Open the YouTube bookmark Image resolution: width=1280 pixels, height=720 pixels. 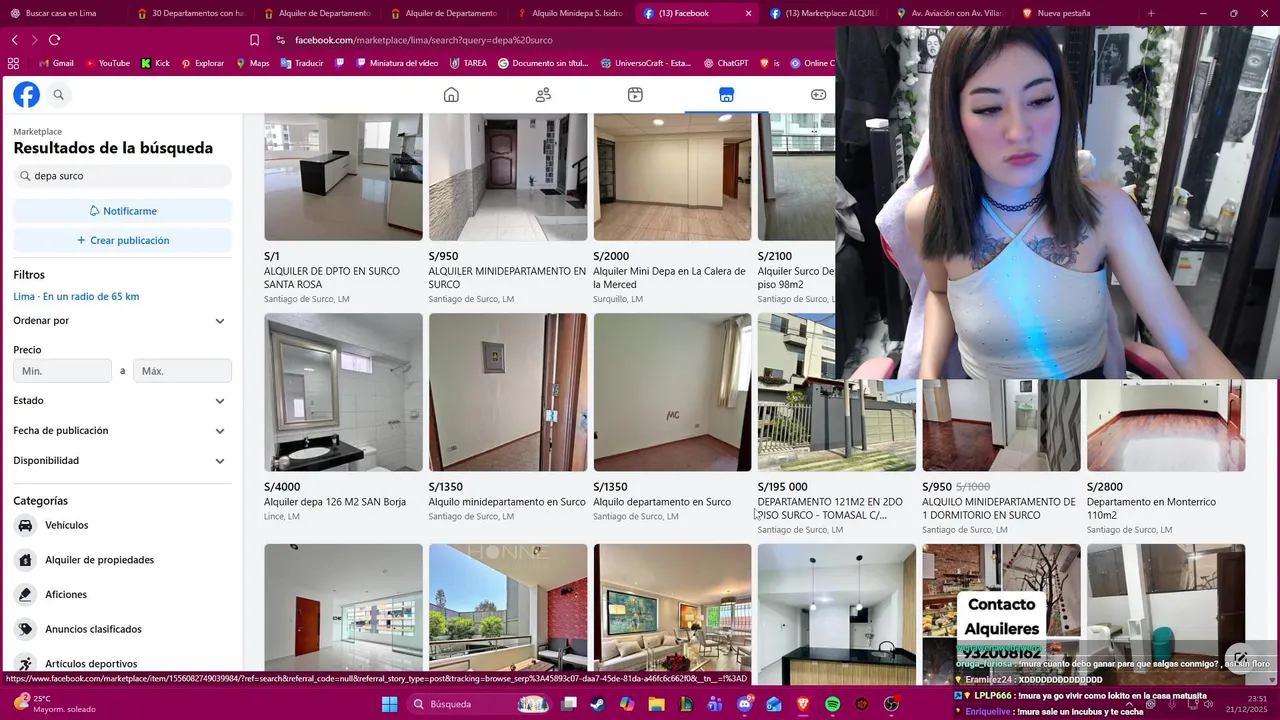click(108, 63)
